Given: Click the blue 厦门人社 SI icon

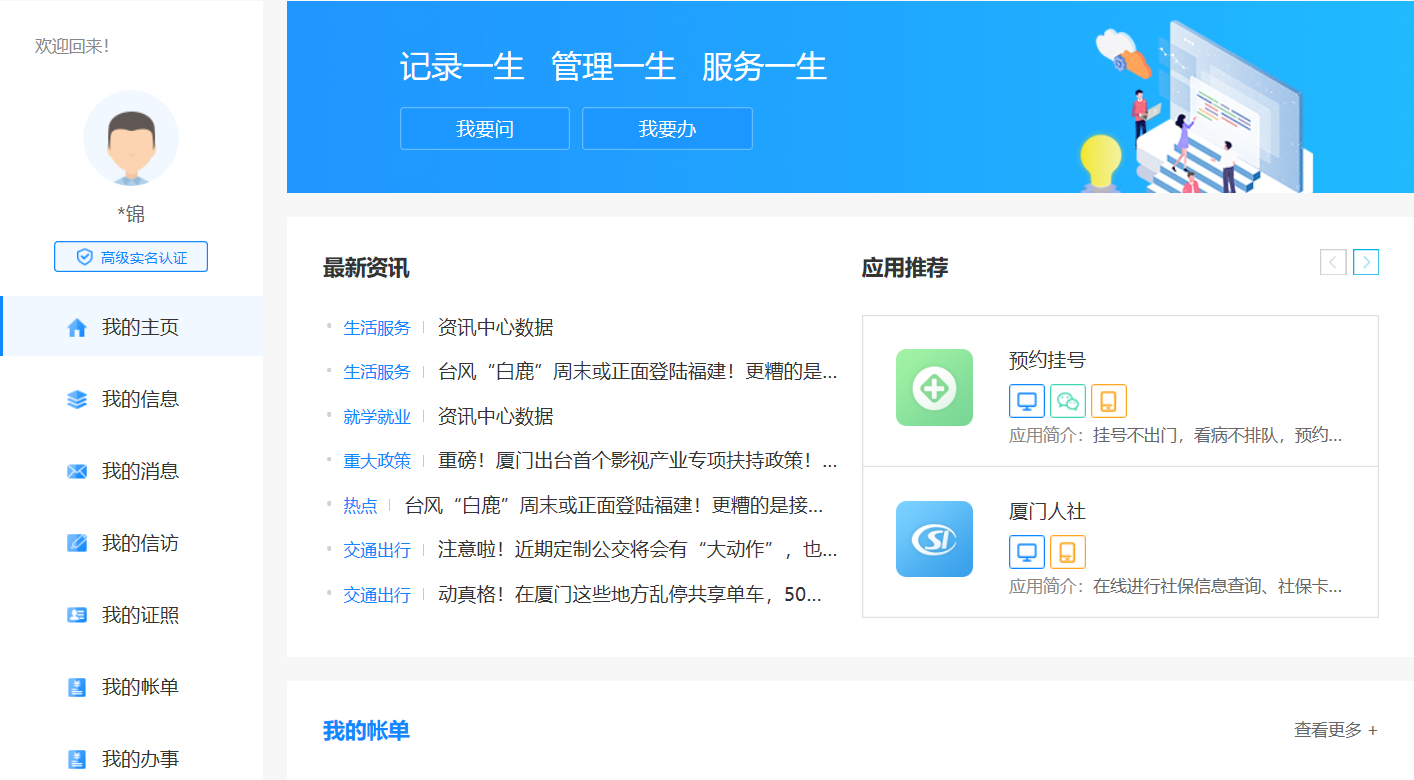Looking at the screenshot, I should point(934,539).
